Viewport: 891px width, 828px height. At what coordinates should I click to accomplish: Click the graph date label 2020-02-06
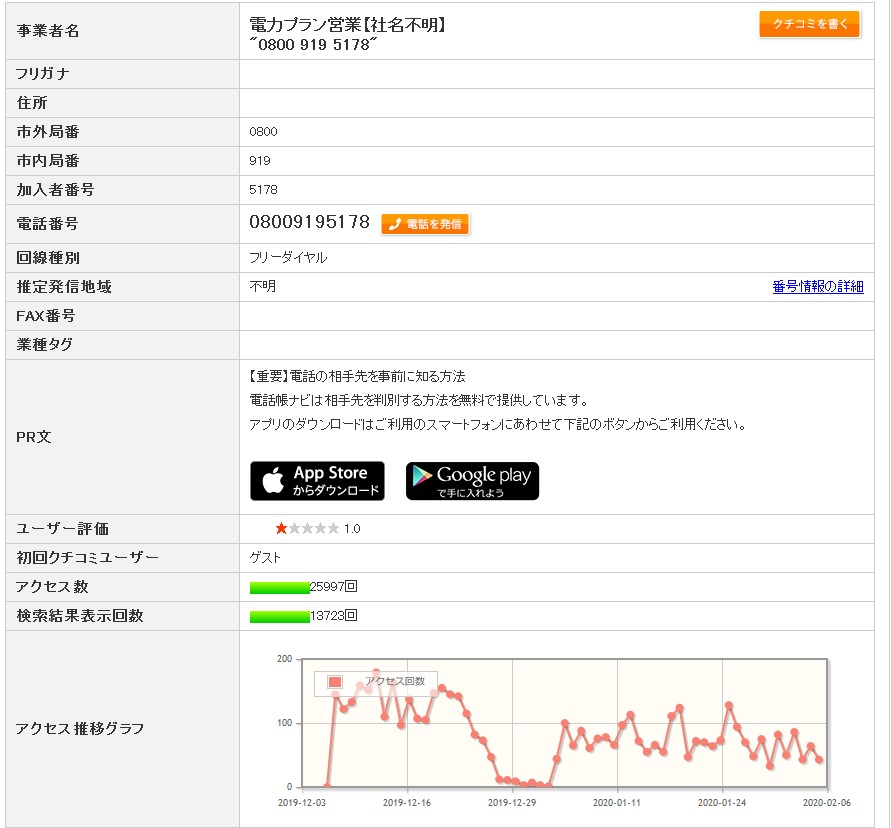[827, 802]
